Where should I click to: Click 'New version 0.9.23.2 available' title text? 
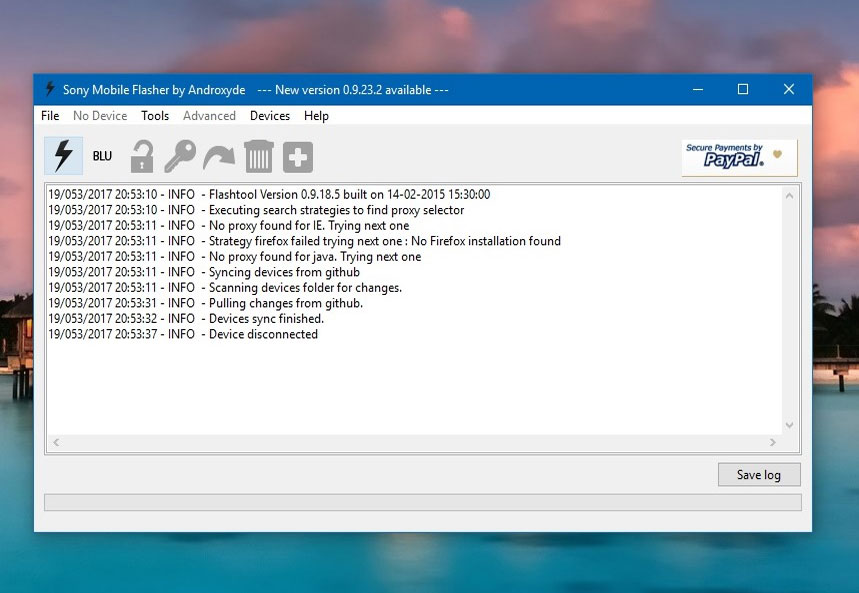pos(353,90)
